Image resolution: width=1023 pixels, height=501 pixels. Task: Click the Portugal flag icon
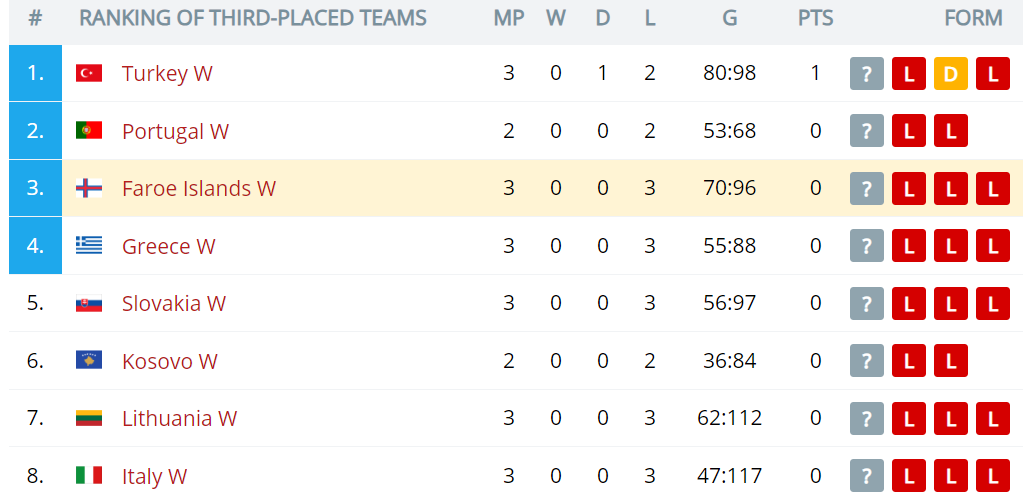89,130
